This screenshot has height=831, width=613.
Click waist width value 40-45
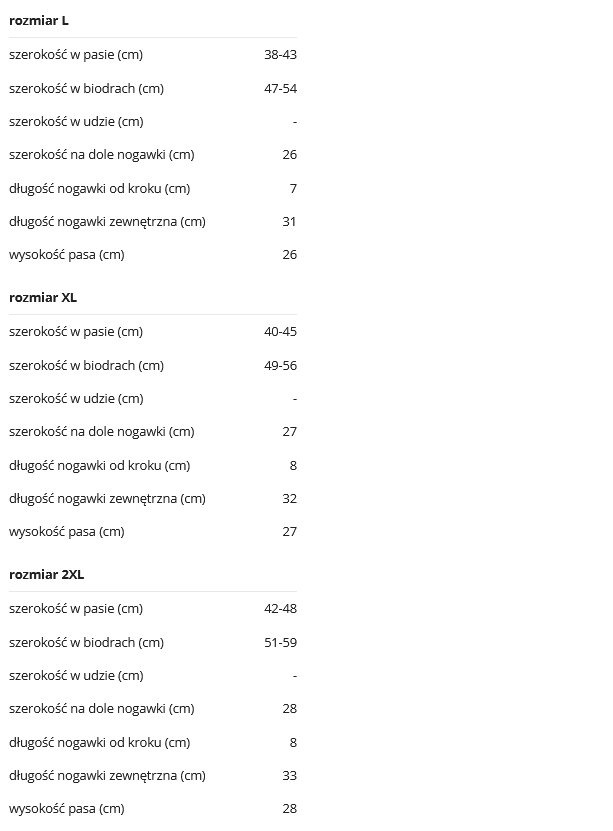tap(280, 332)
